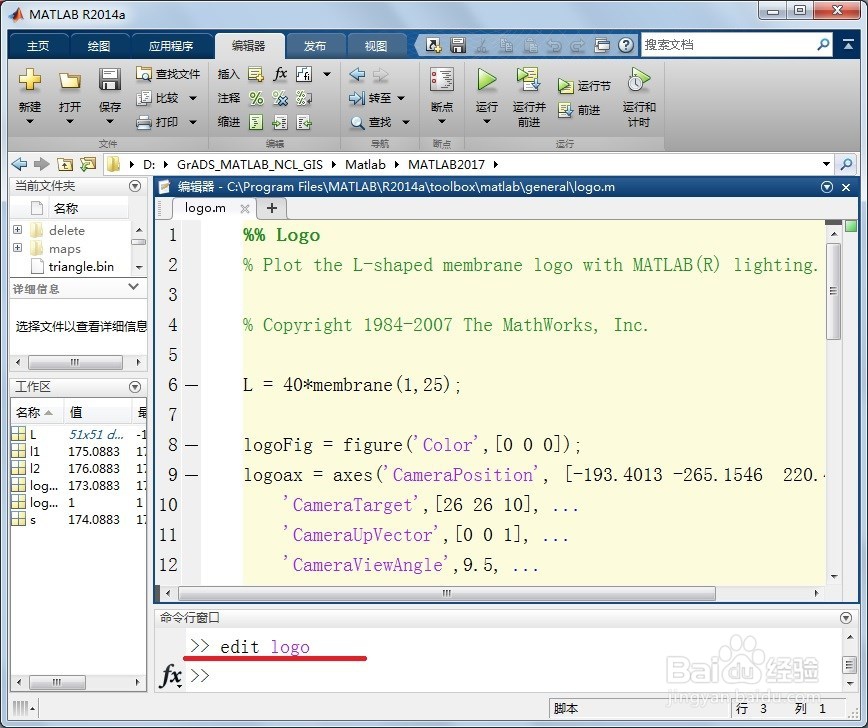Image resolution: width=868 pixels, height=728 pixels.
Task: Open Compare (比较) dropdown arrow
Action: [x=193, y=98]
